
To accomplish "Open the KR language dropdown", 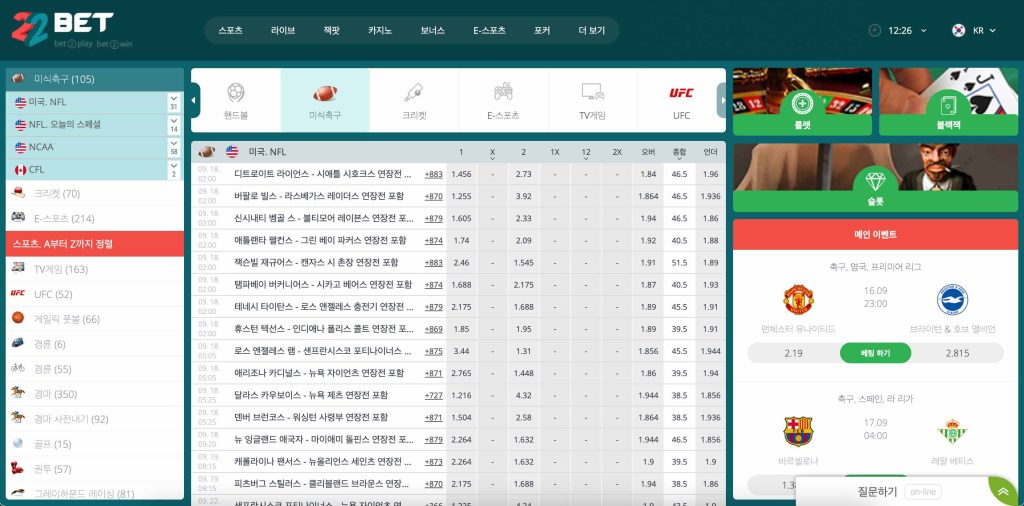I will point(984,30).
